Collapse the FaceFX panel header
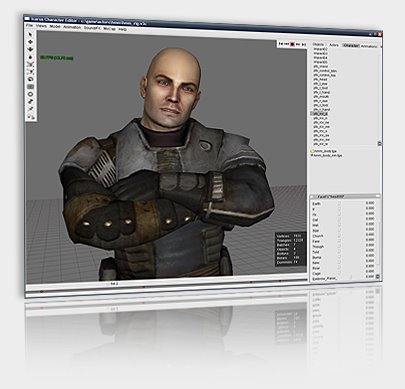The width and height of the screenshot is (405, 389). 345,196
